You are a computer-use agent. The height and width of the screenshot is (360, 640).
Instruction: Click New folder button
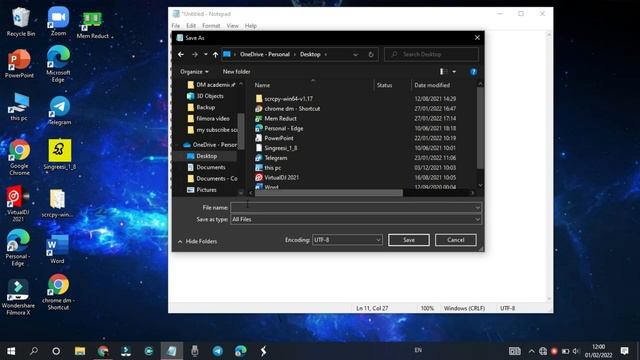[236, 71]
